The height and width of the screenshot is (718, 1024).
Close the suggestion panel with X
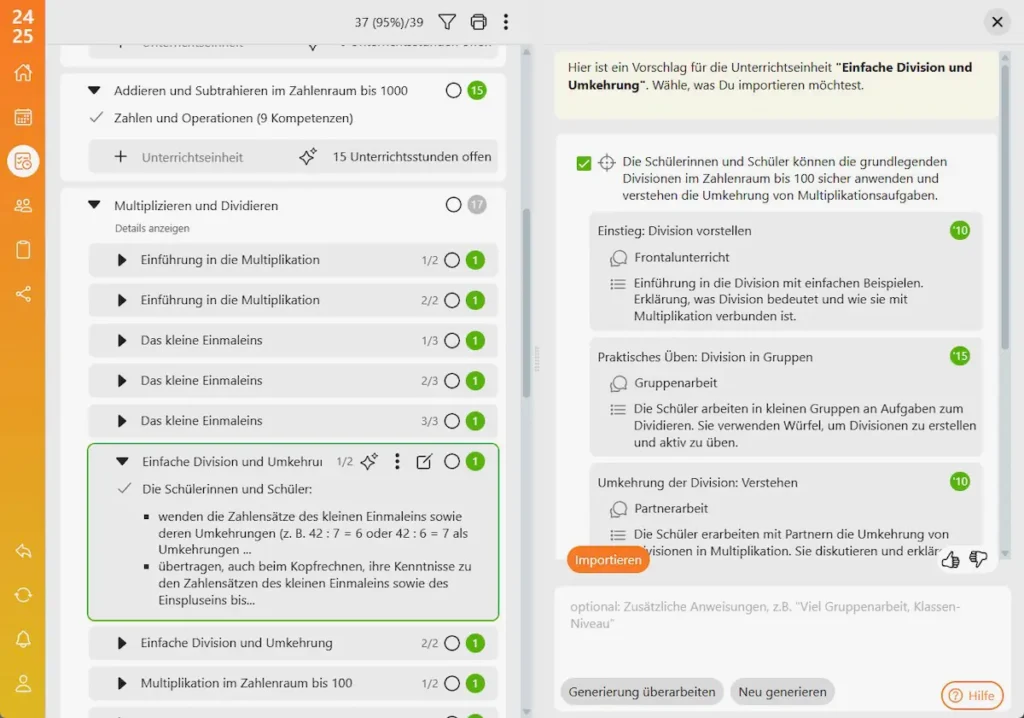(997, 22)
